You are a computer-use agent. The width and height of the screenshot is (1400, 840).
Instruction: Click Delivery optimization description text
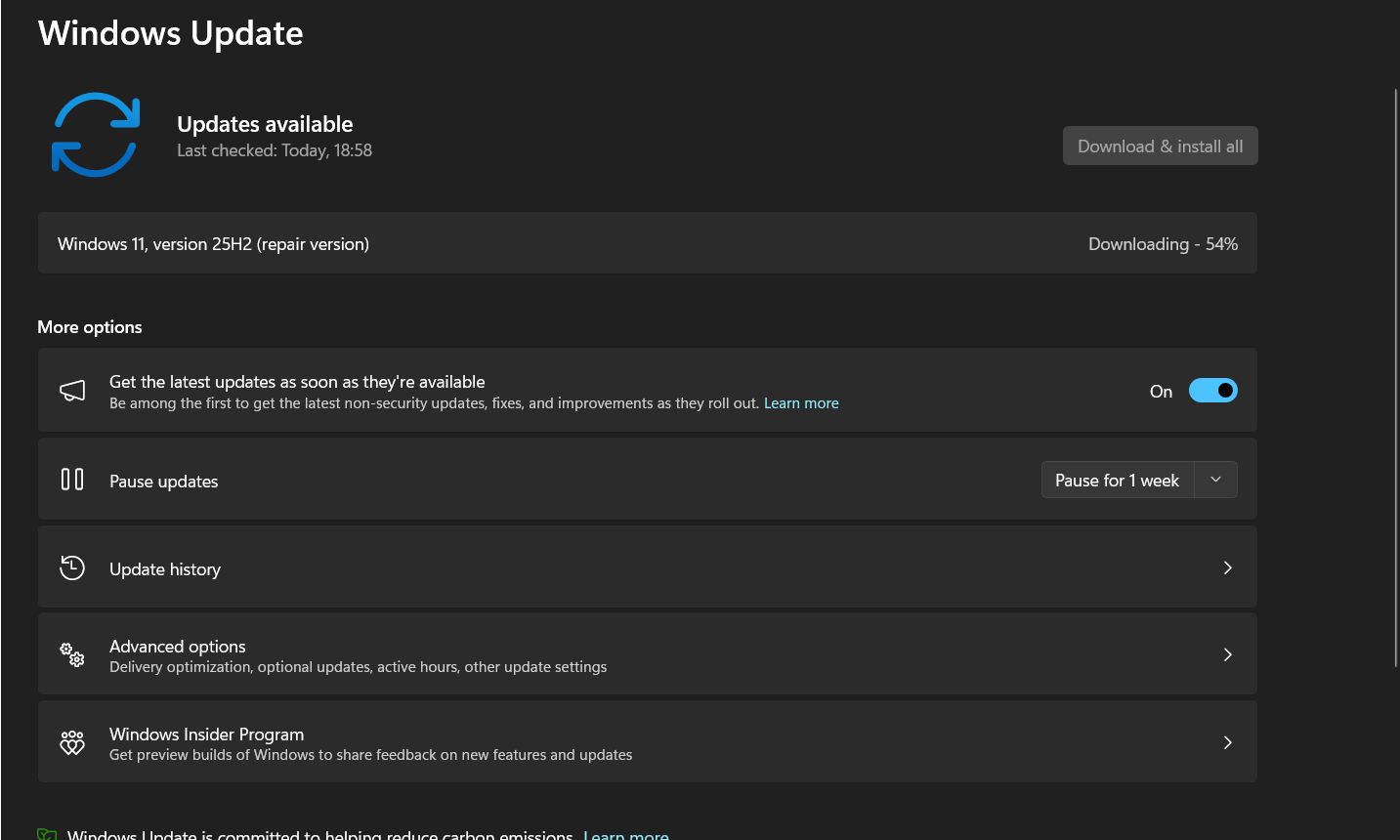(359, 667)
